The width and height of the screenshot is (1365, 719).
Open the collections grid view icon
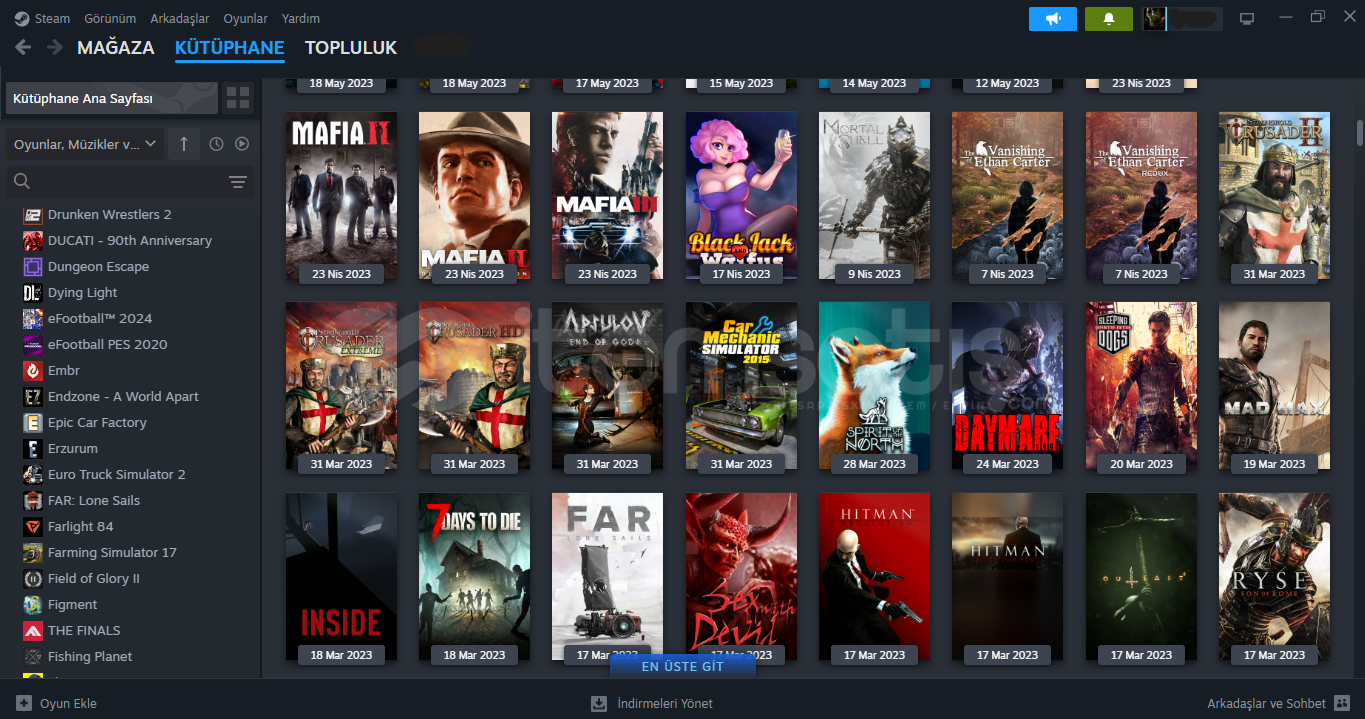click(x=238, y=98)
